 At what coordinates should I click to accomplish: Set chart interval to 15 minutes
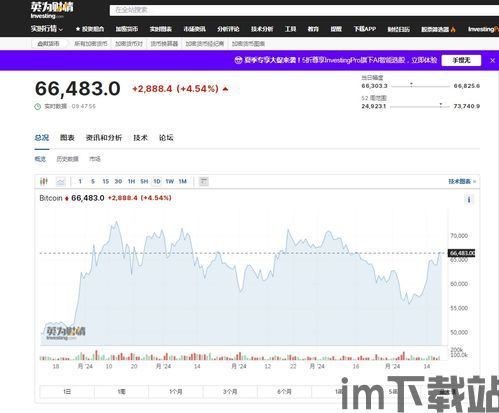106,181
